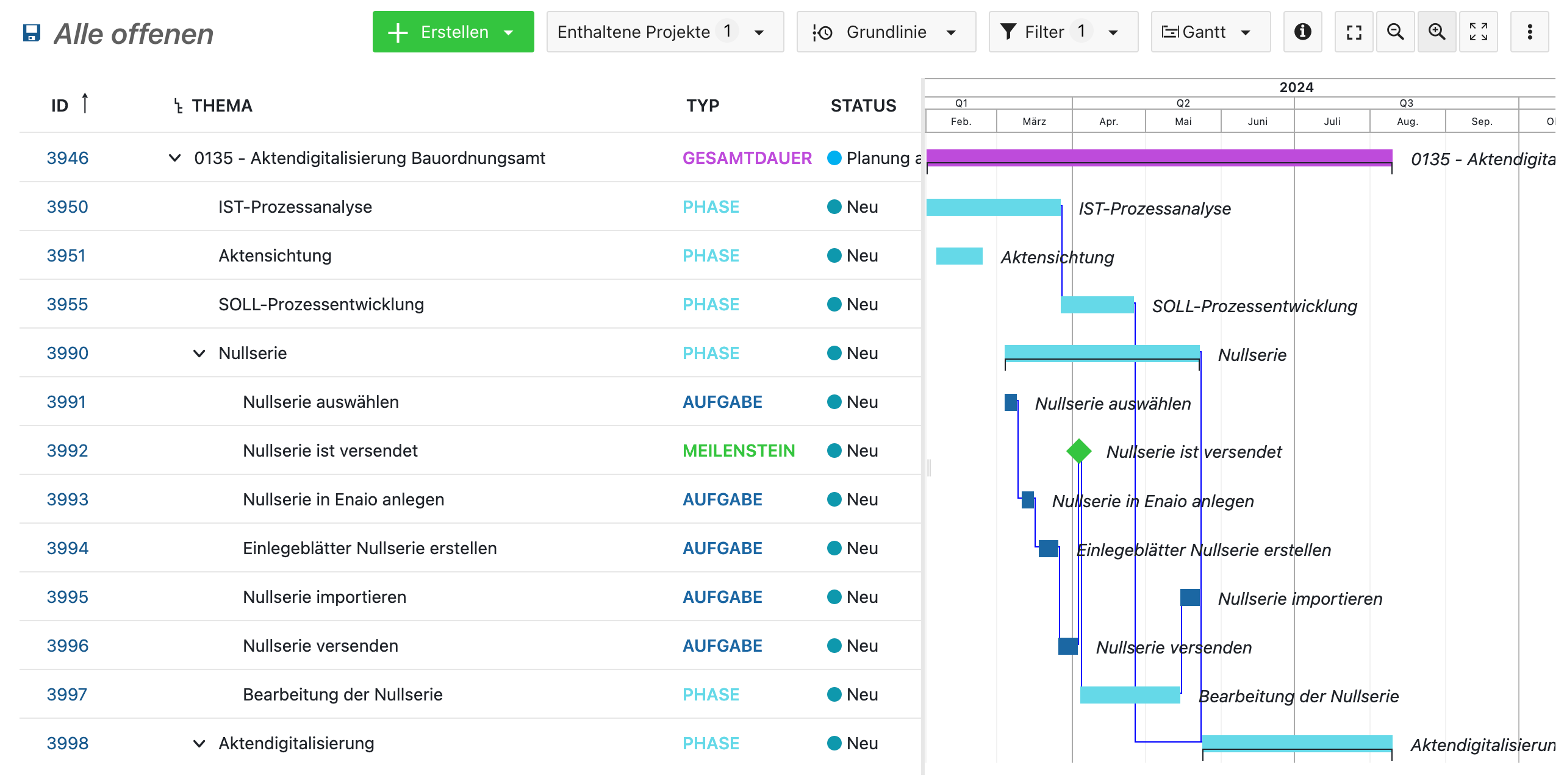Click the hierarchy mode icon next to THEMA

coord(178,106)
